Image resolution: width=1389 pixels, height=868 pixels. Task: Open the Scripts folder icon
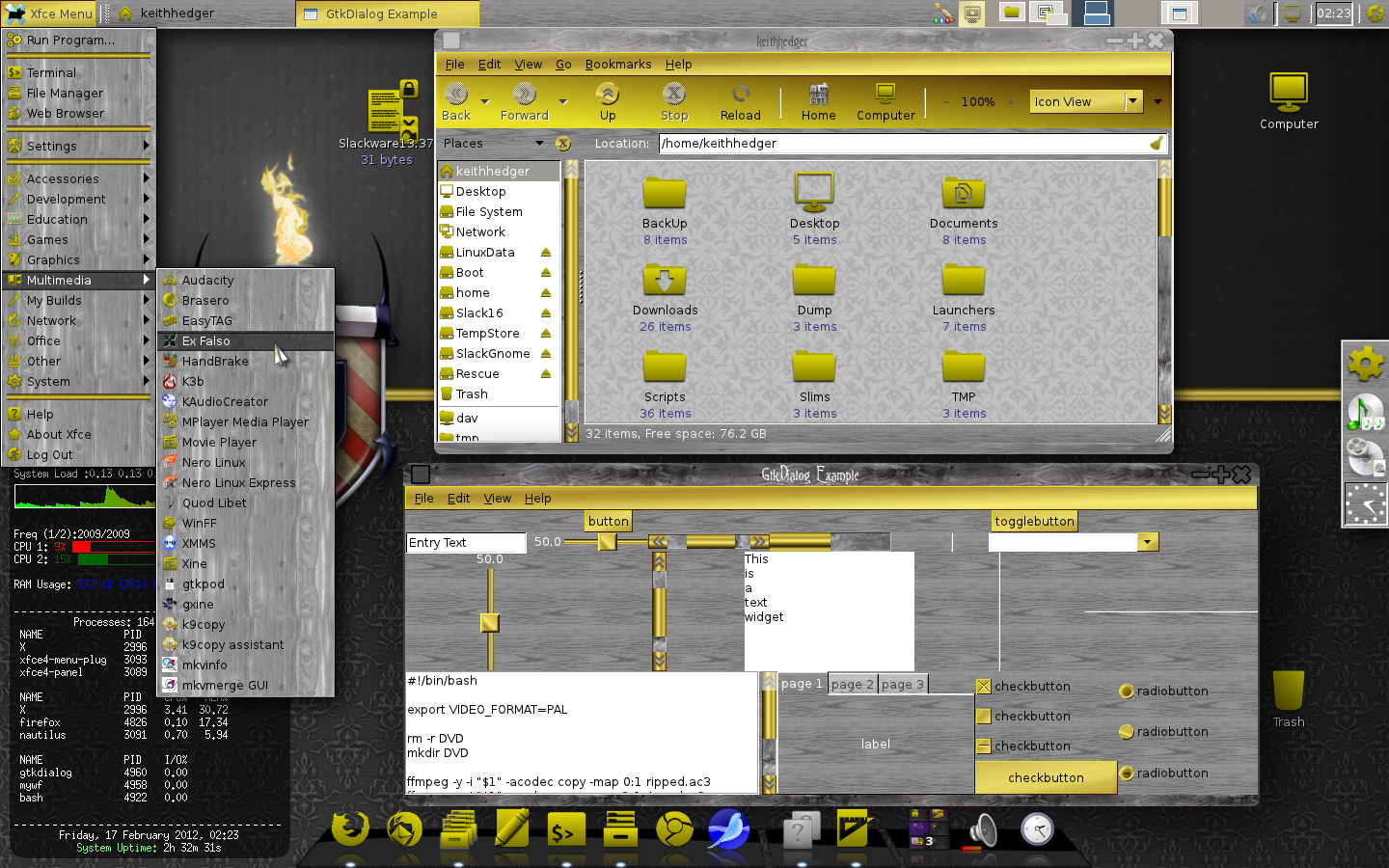click(665, 367)
